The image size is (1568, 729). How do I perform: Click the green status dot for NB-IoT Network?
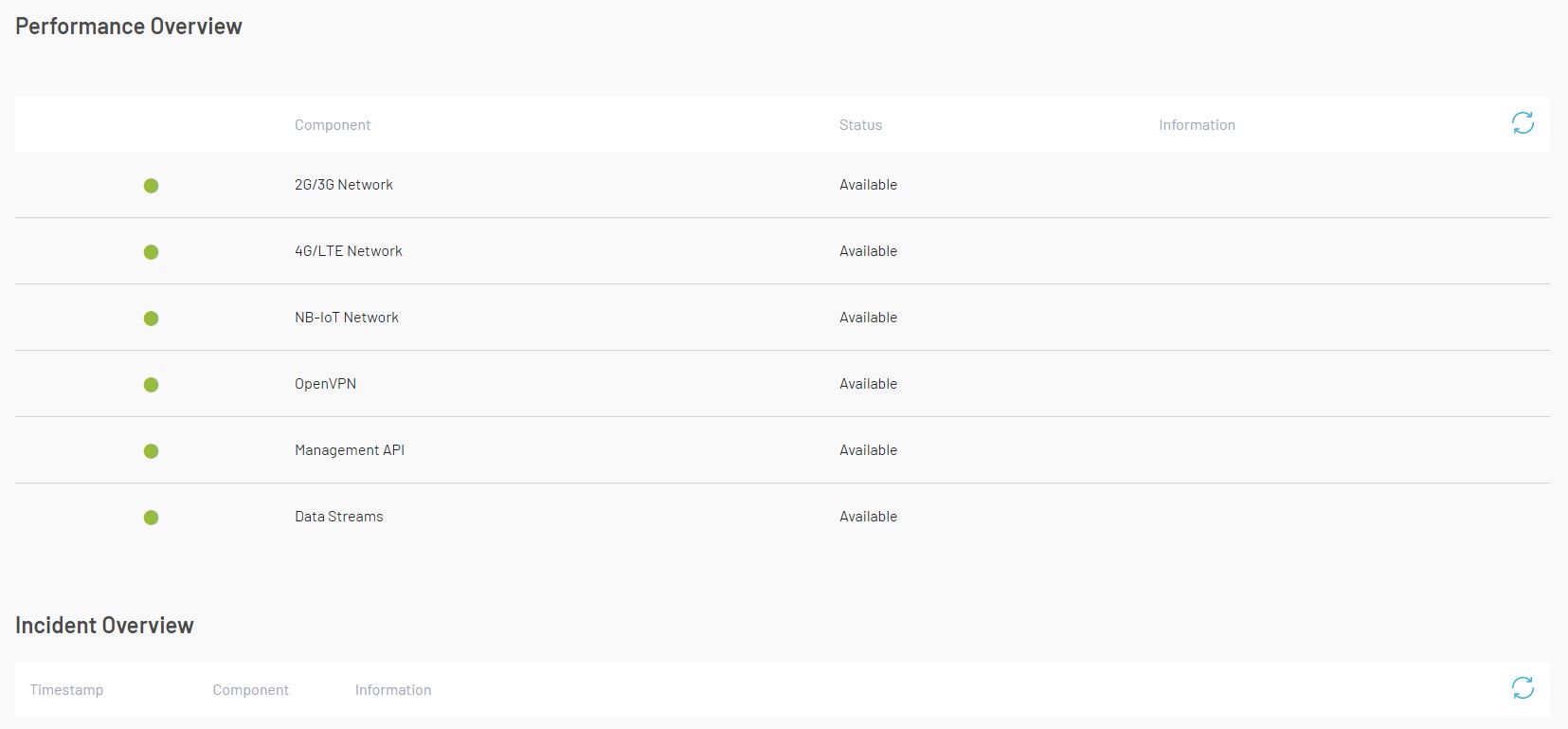152,319
